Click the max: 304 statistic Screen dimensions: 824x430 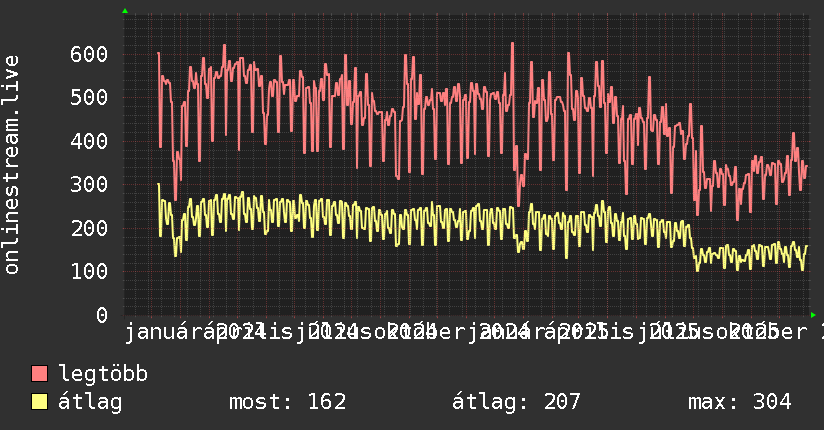tap(739, 402)
